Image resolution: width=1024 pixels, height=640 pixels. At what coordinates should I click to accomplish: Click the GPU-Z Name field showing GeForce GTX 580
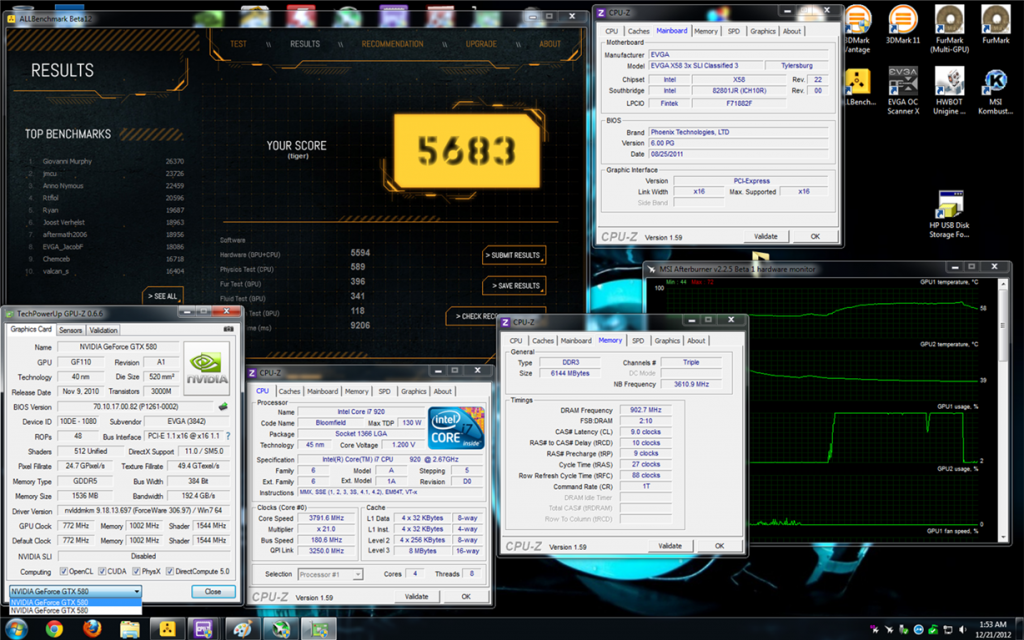(118, 347)
